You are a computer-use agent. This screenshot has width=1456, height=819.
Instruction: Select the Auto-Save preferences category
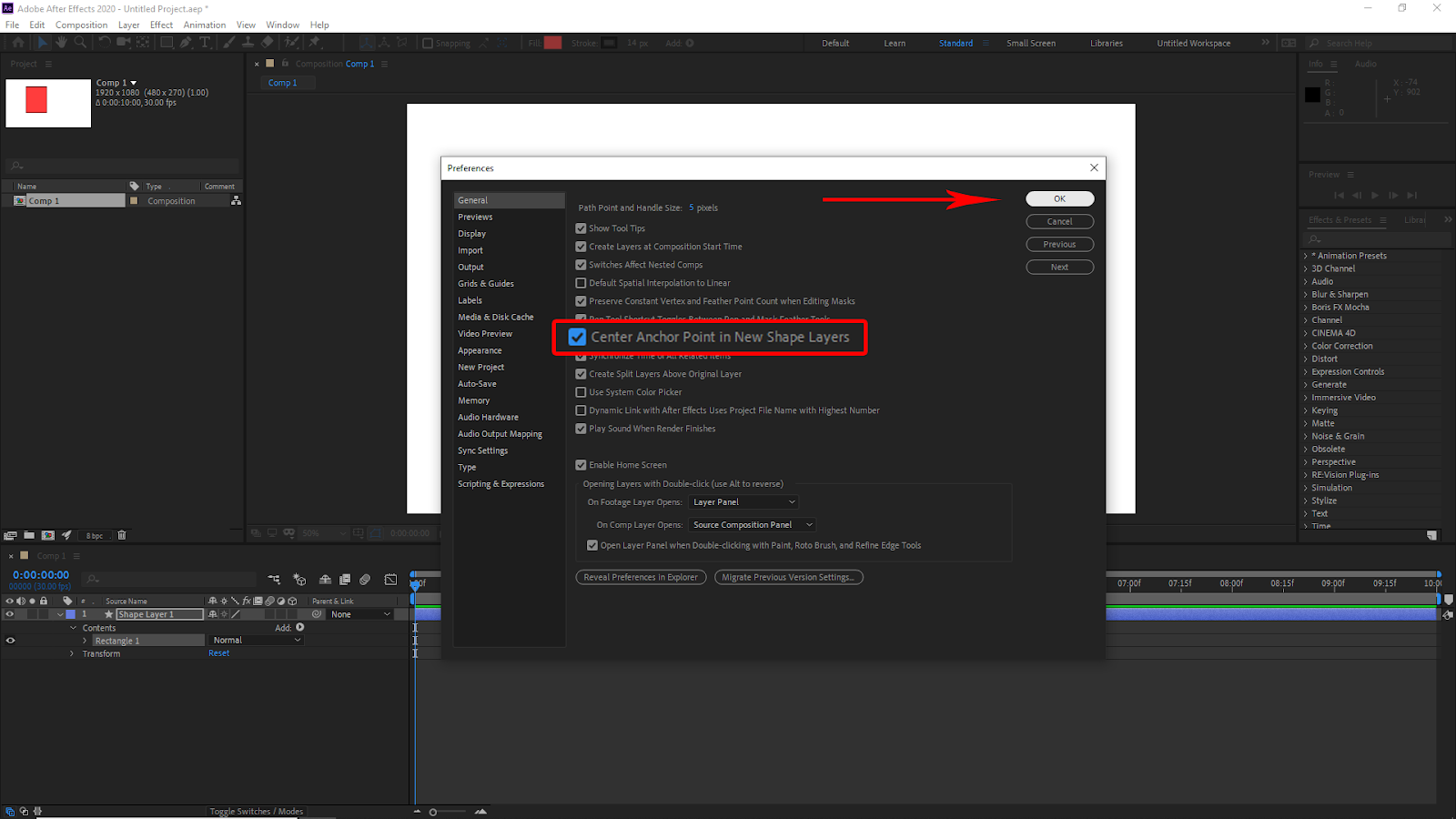(x=477, y=384)
